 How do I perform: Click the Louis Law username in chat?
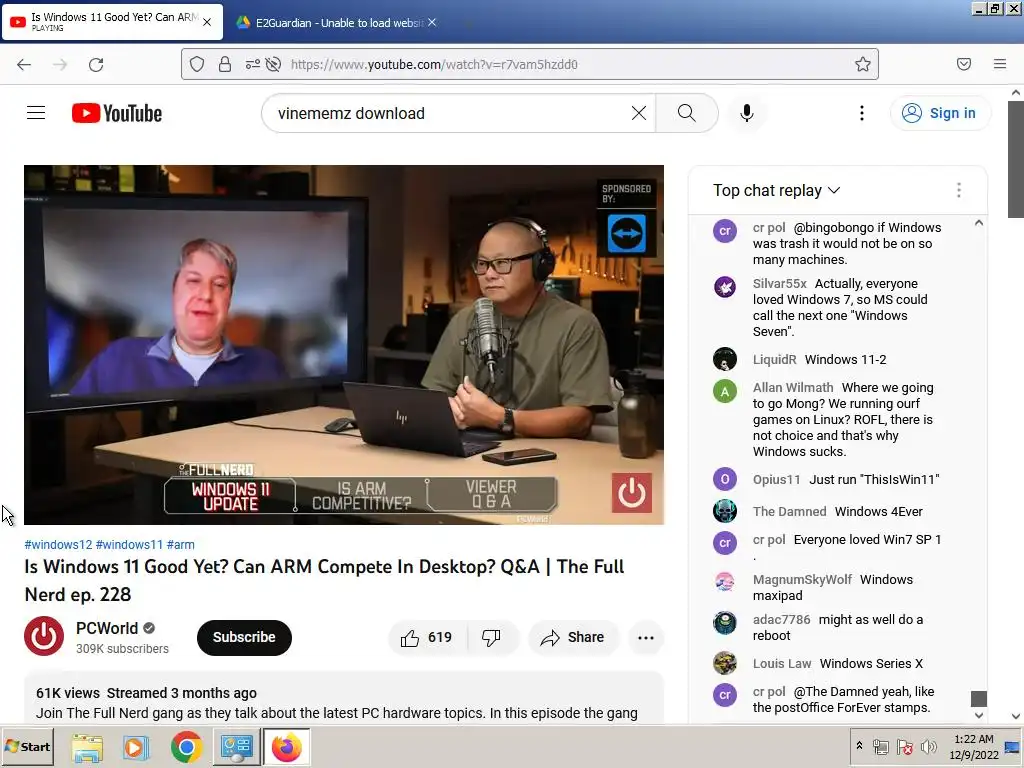(x=782, y=664)
